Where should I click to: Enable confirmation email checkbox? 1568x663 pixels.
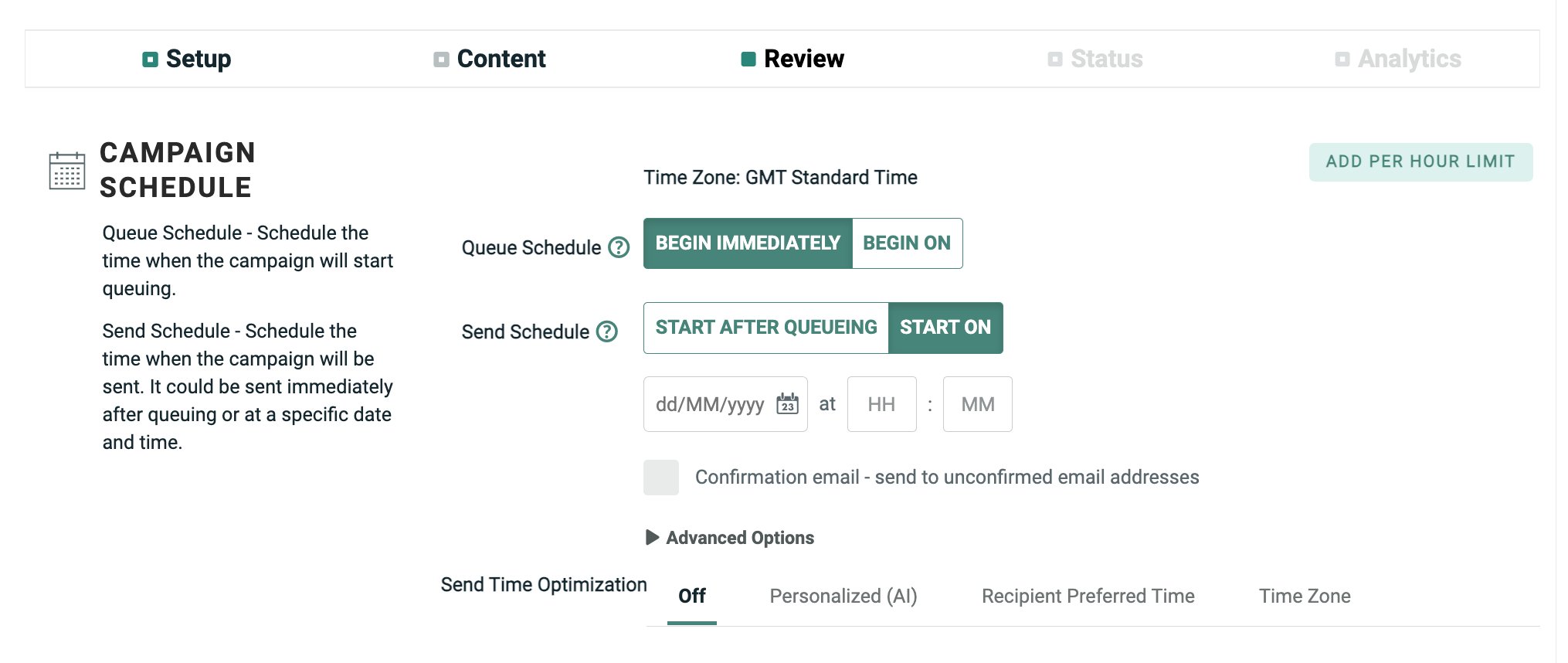(661, 478)
